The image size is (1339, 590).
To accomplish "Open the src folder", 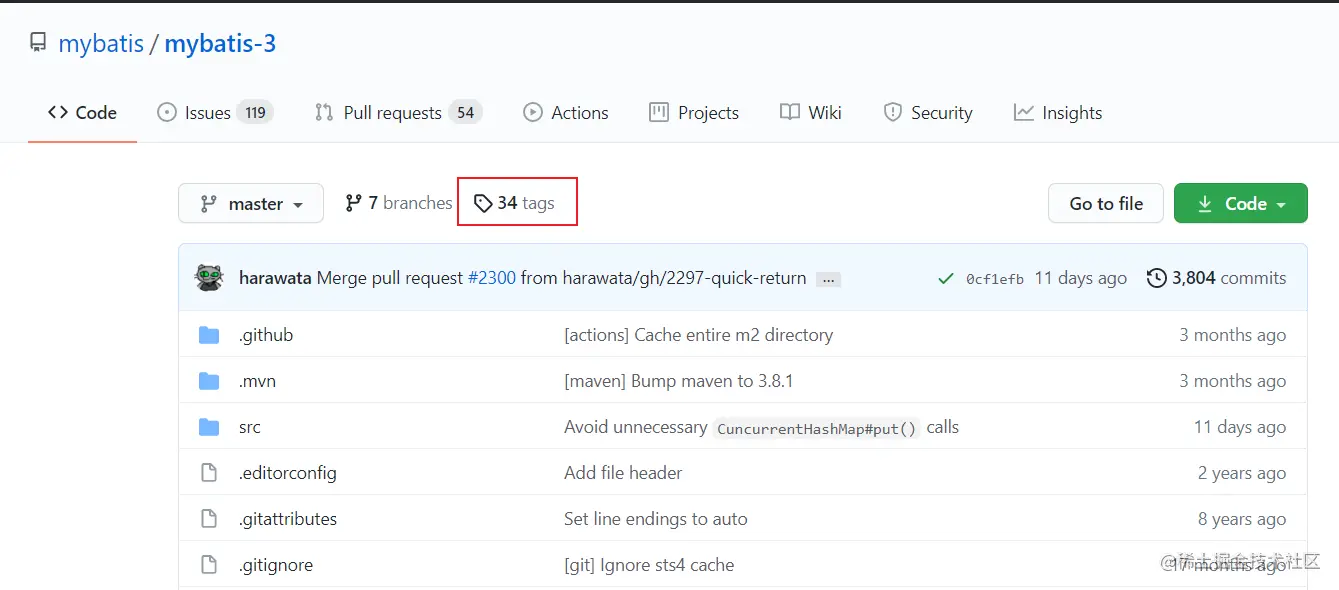I will coord(250,427).
